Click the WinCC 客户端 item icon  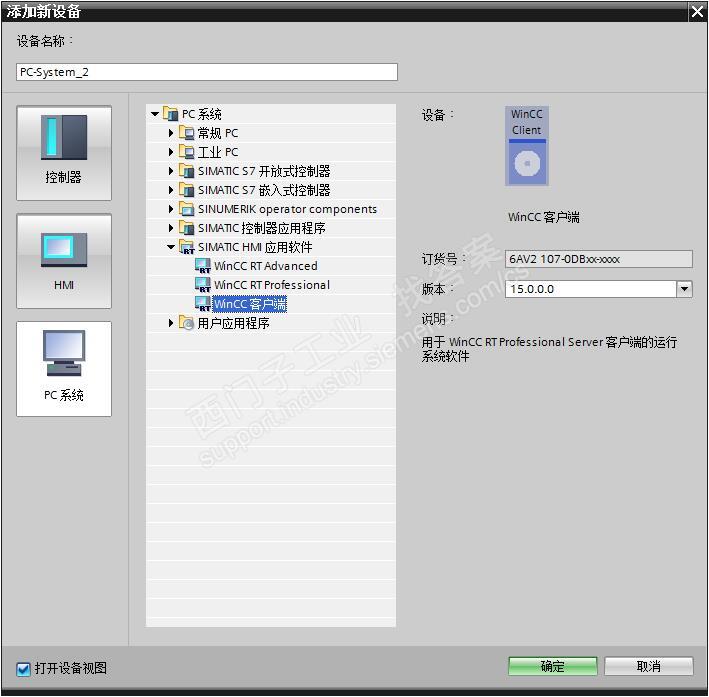pyautogui.click(x=203, y=304)
